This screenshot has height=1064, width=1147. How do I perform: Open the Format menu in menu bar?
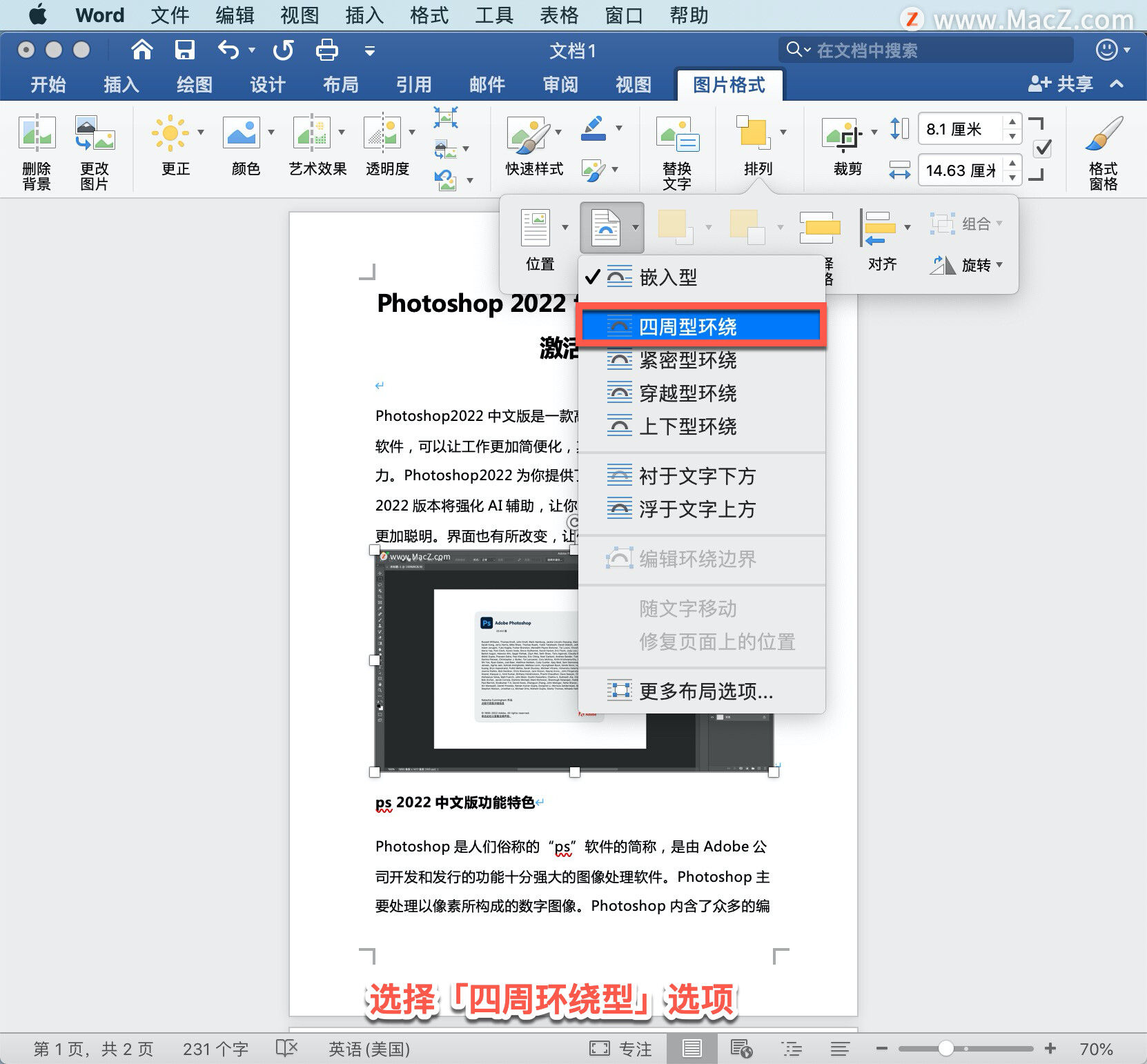point(429,15)
